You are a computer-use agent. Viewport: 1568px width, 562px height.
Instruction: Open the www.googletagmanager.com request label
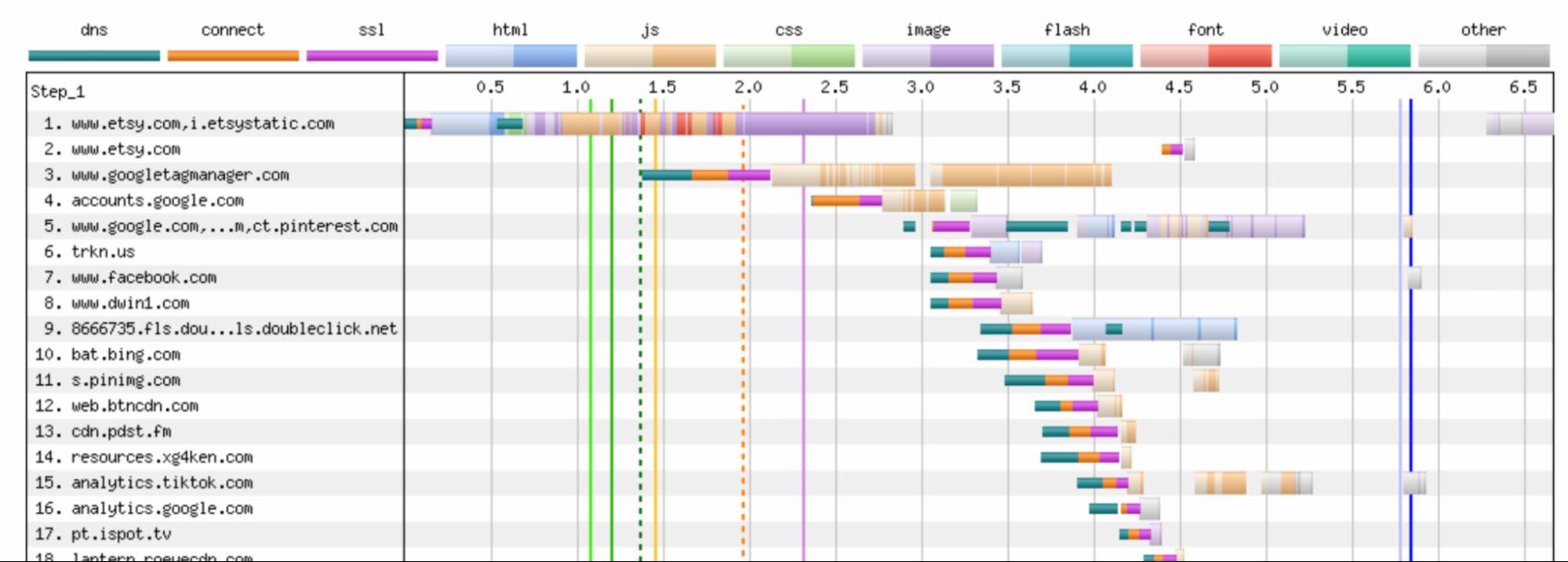click(180, 175)
